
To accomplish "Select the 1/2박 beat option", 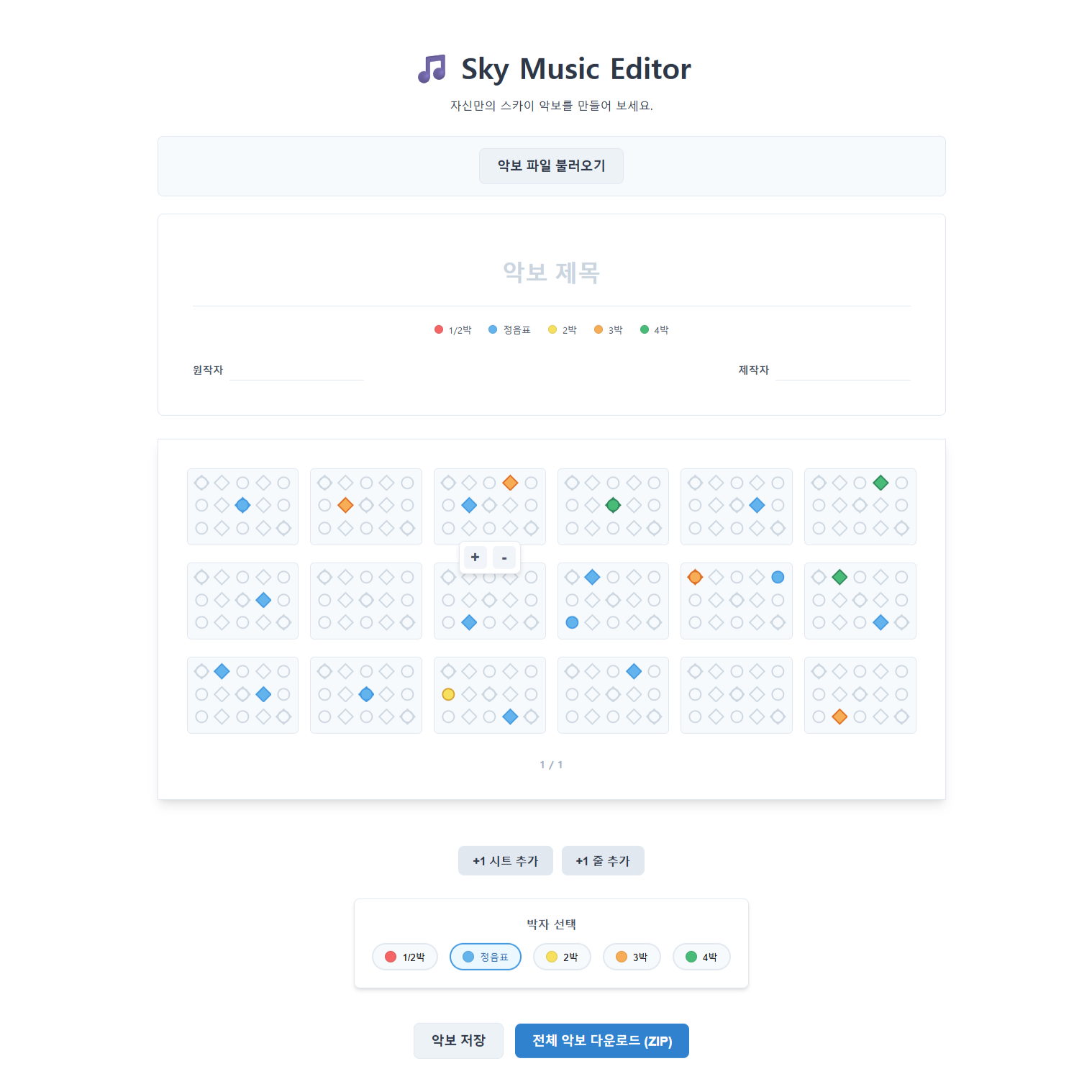I will (405, 957).
